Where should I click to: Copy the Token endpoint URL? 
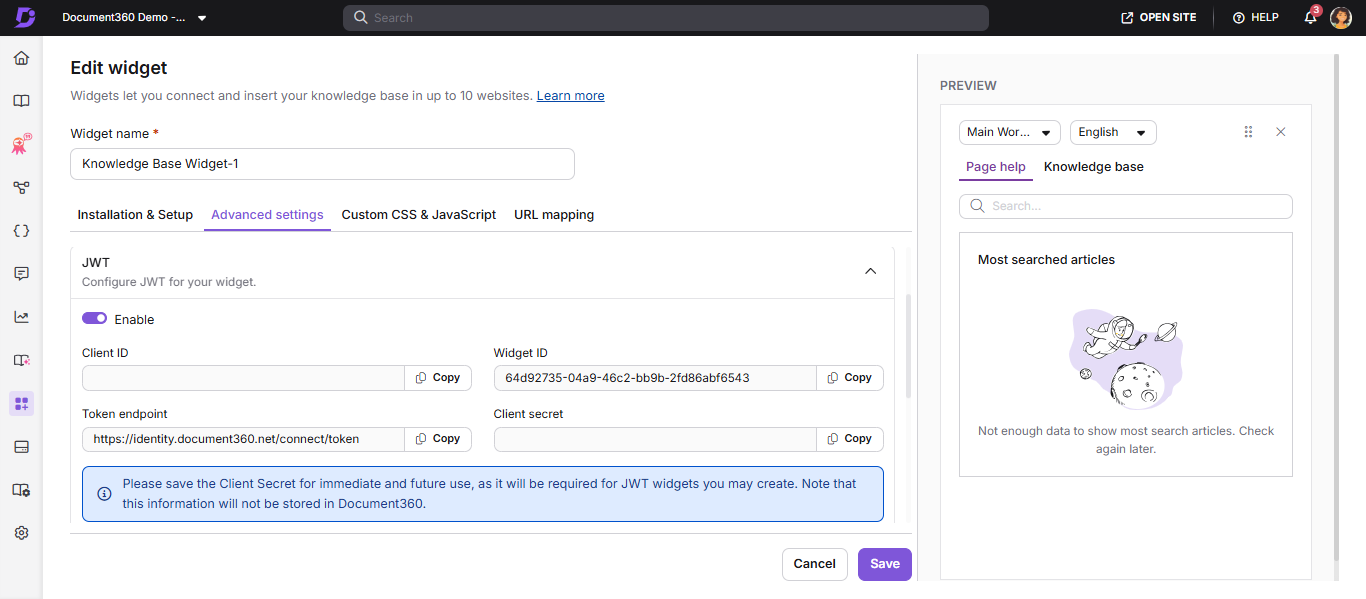coord(438,439)
